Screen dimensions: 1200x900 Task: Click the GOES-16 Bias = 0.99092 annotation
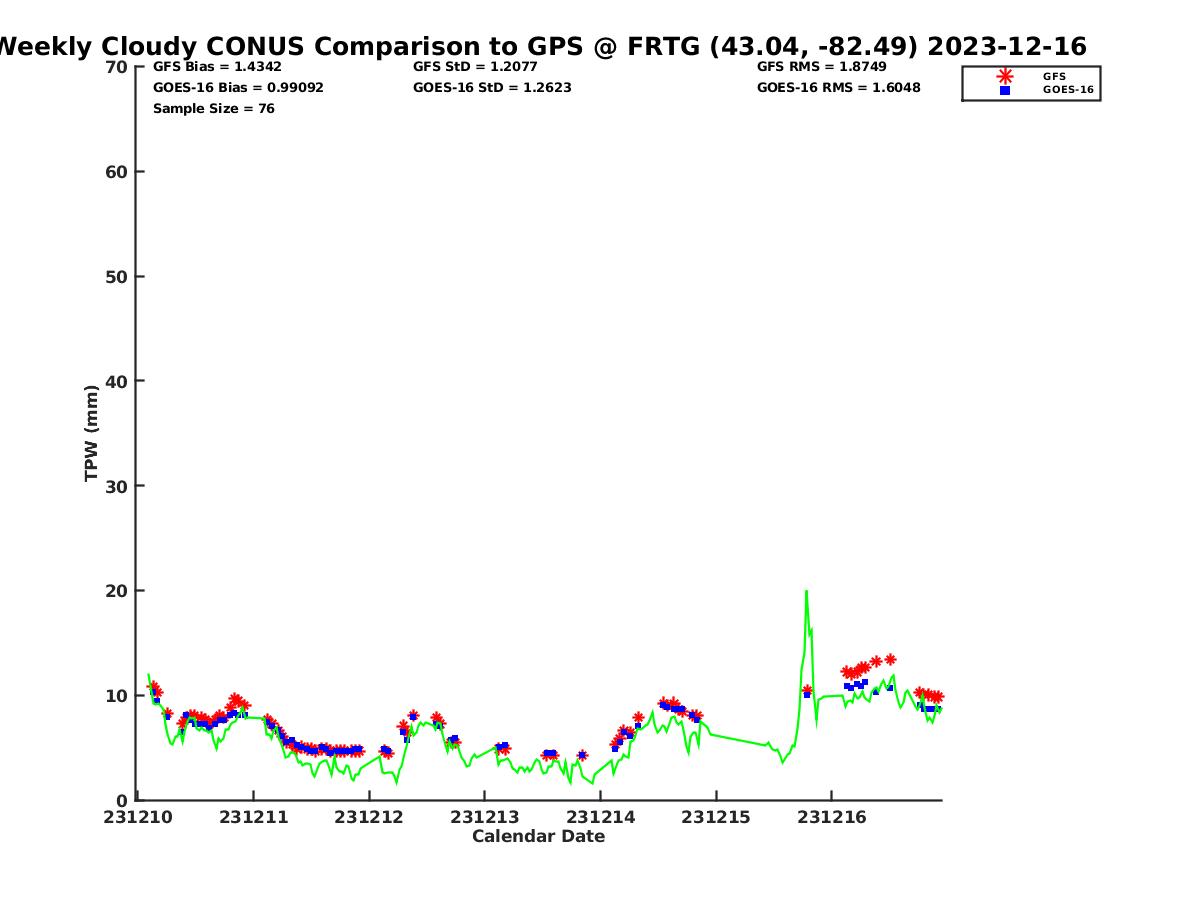[x=238, y=88]
